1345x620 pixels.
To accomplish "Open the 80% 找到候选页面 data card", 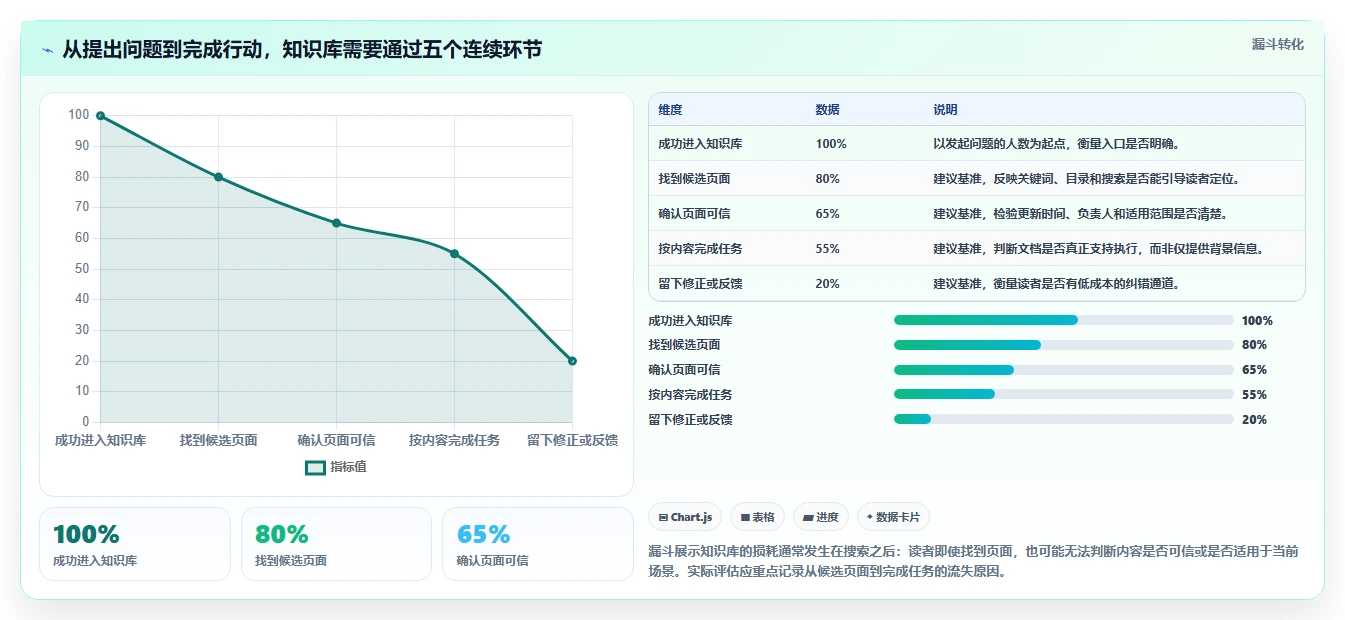I will [x=336, y=544].
